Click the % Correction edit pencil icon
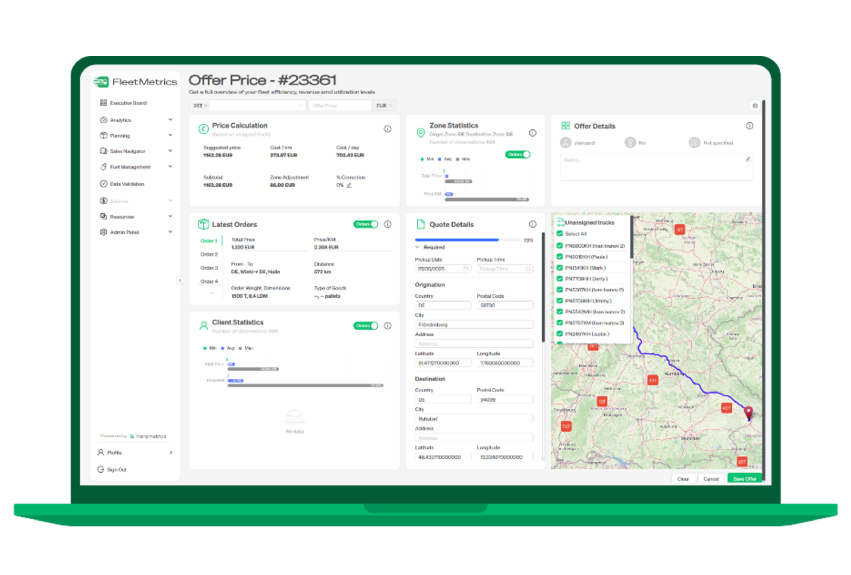 pyautogui.click(x=349, y=185)
